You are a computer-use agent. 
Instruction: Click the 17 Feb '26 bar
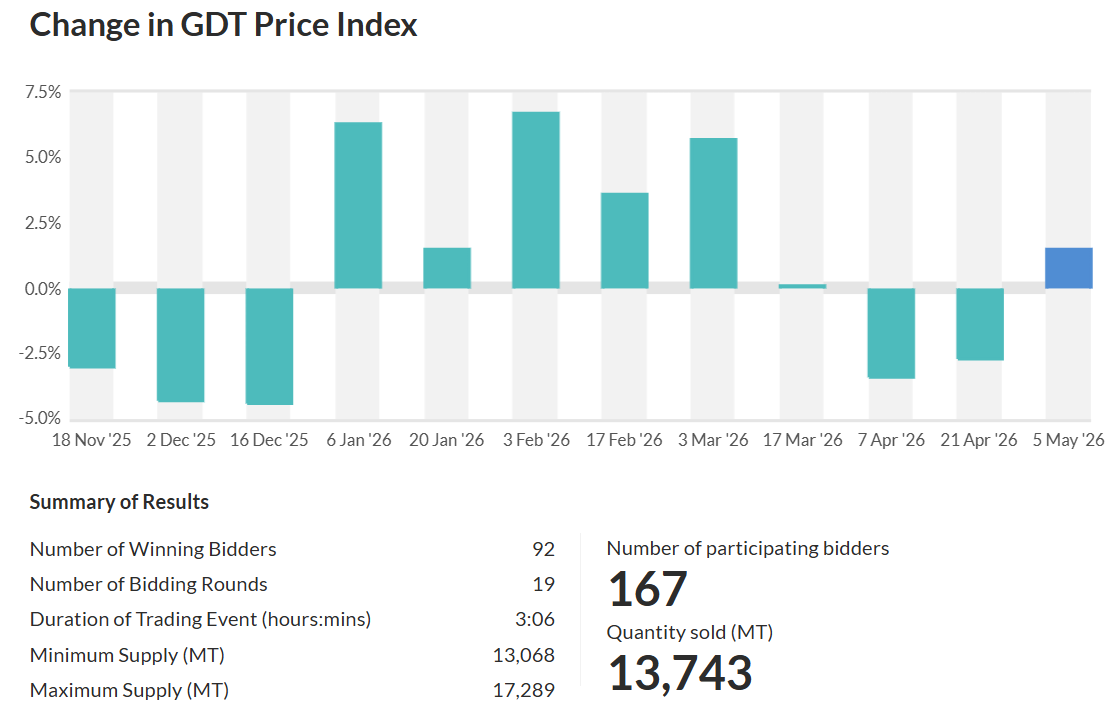coord(625,241)
